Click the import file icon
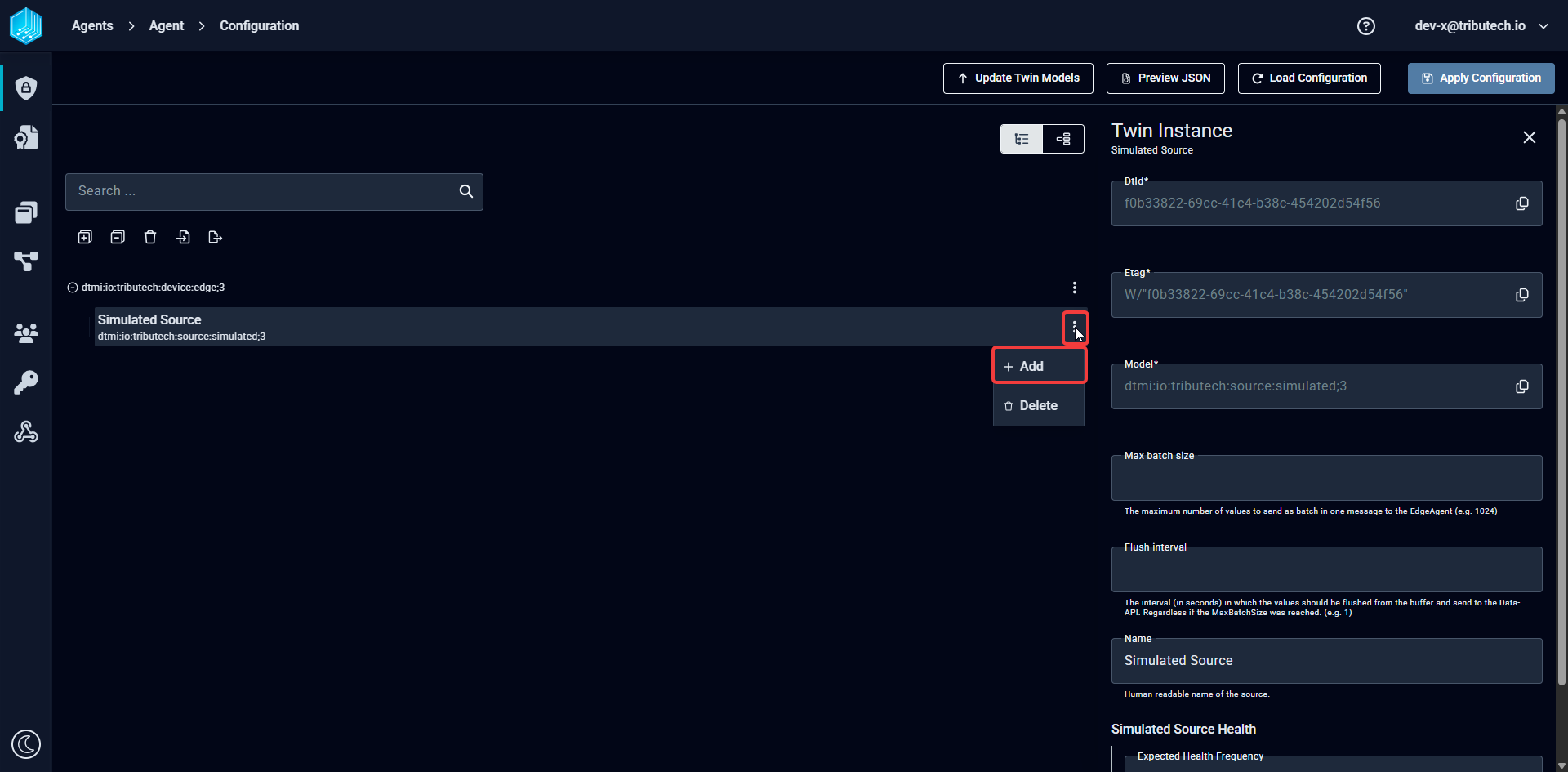This screenshot has height=772, width=1568. (183, 237)
